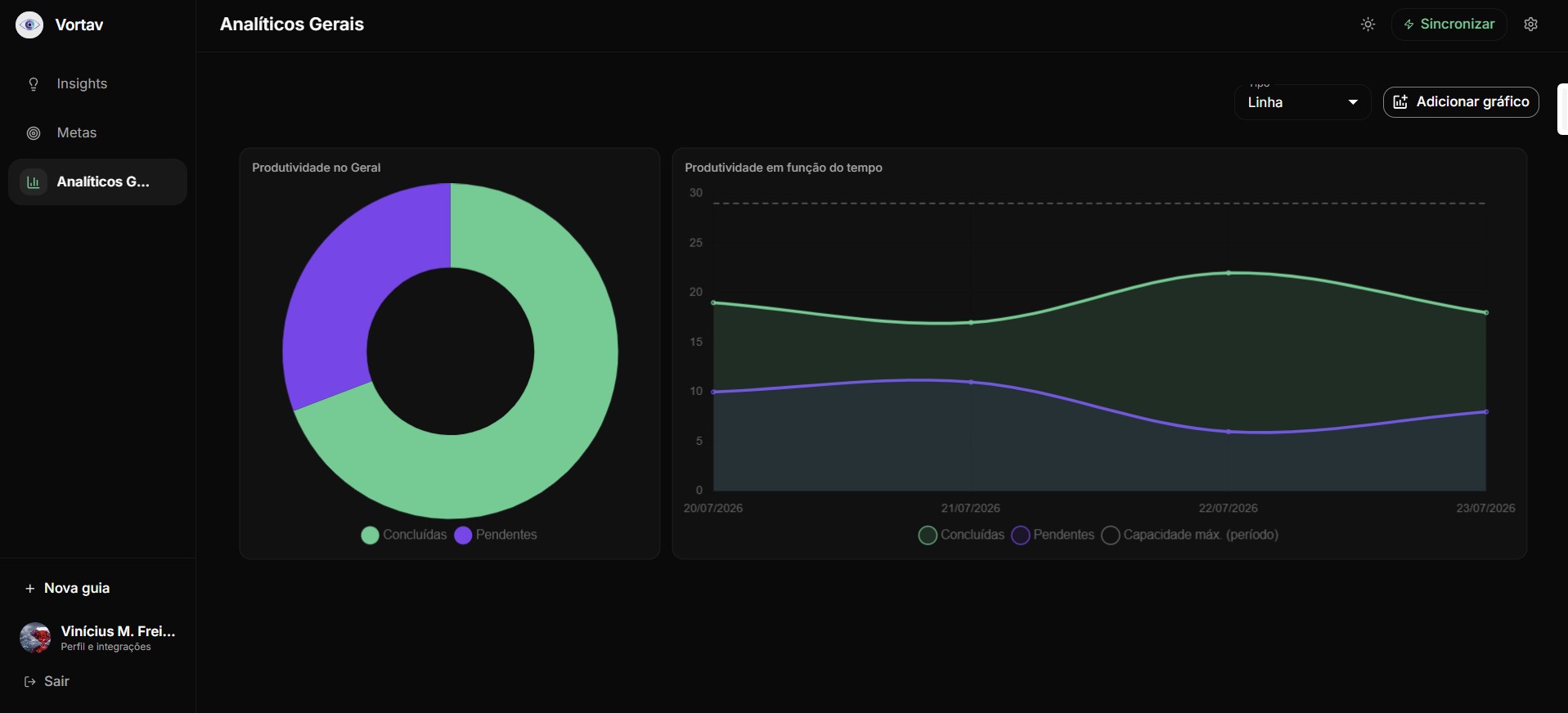The image size is (1568, 713).
Task: Toggle Capacidade máx. (período) legend item
Action: tap(1189, 535)
